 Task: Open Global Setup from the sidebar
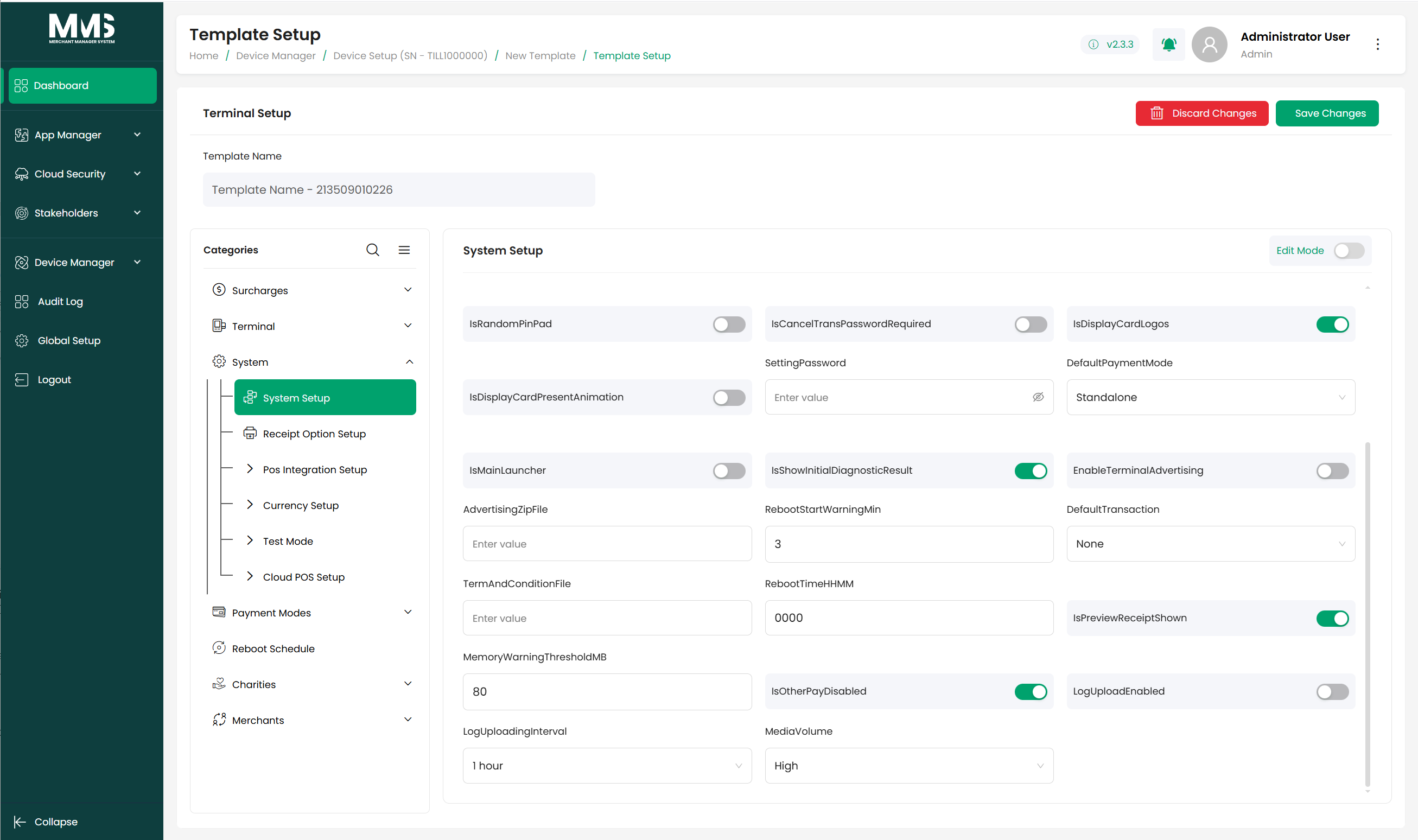pyautogui.click(x=69, y=341)
